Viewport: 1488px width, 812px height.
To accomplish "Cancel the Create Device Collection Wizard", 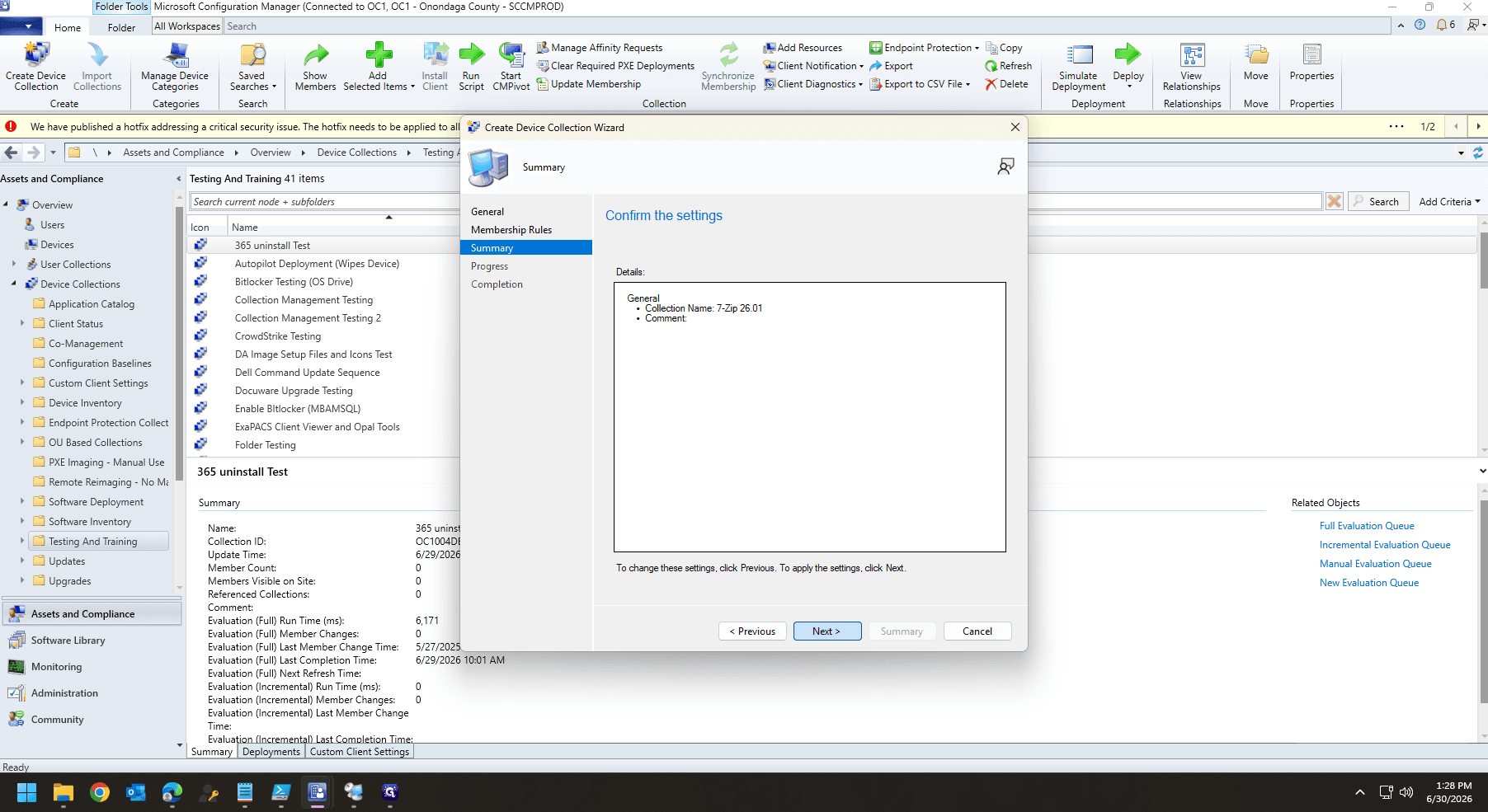I will click(977, 631).
